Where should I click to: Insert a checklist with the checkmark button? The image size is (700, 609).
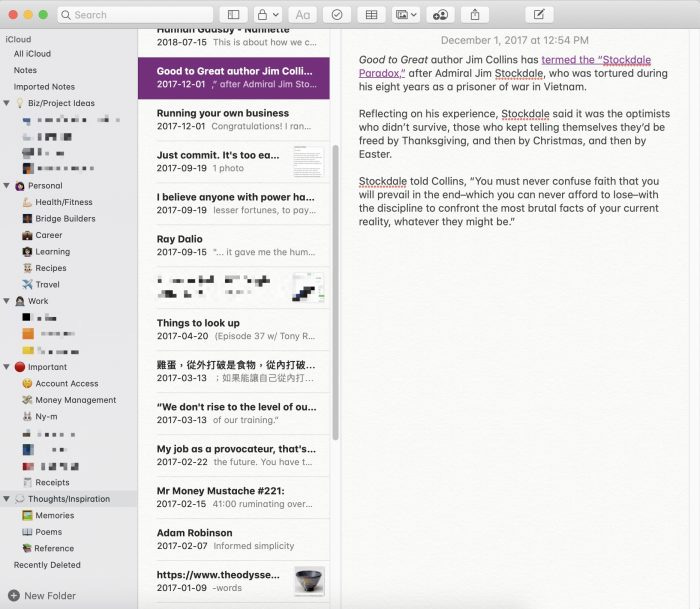337,15
